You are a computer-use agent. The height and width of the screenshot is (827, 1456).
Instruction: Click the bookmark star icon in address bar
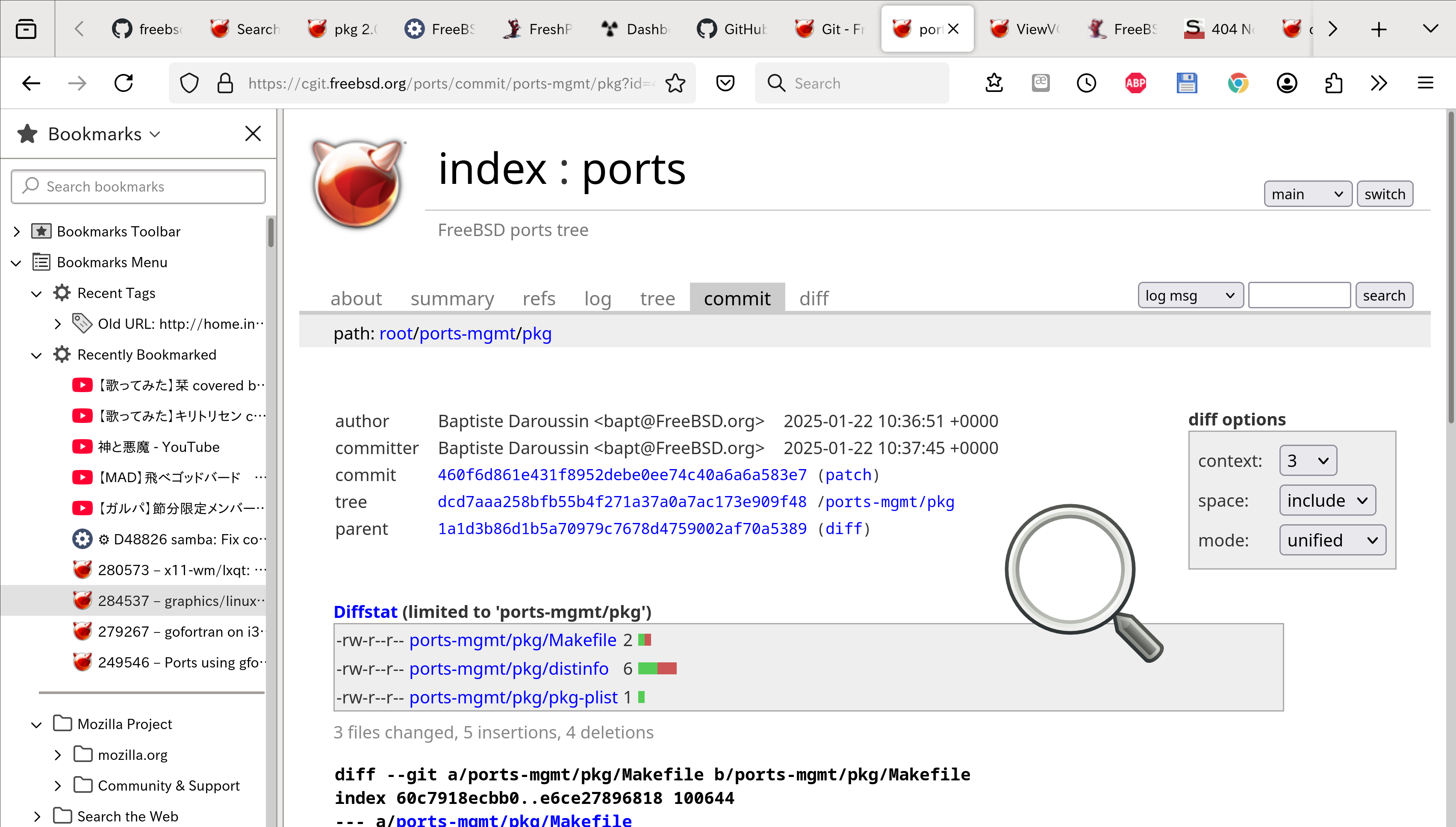tap(675, 83)
